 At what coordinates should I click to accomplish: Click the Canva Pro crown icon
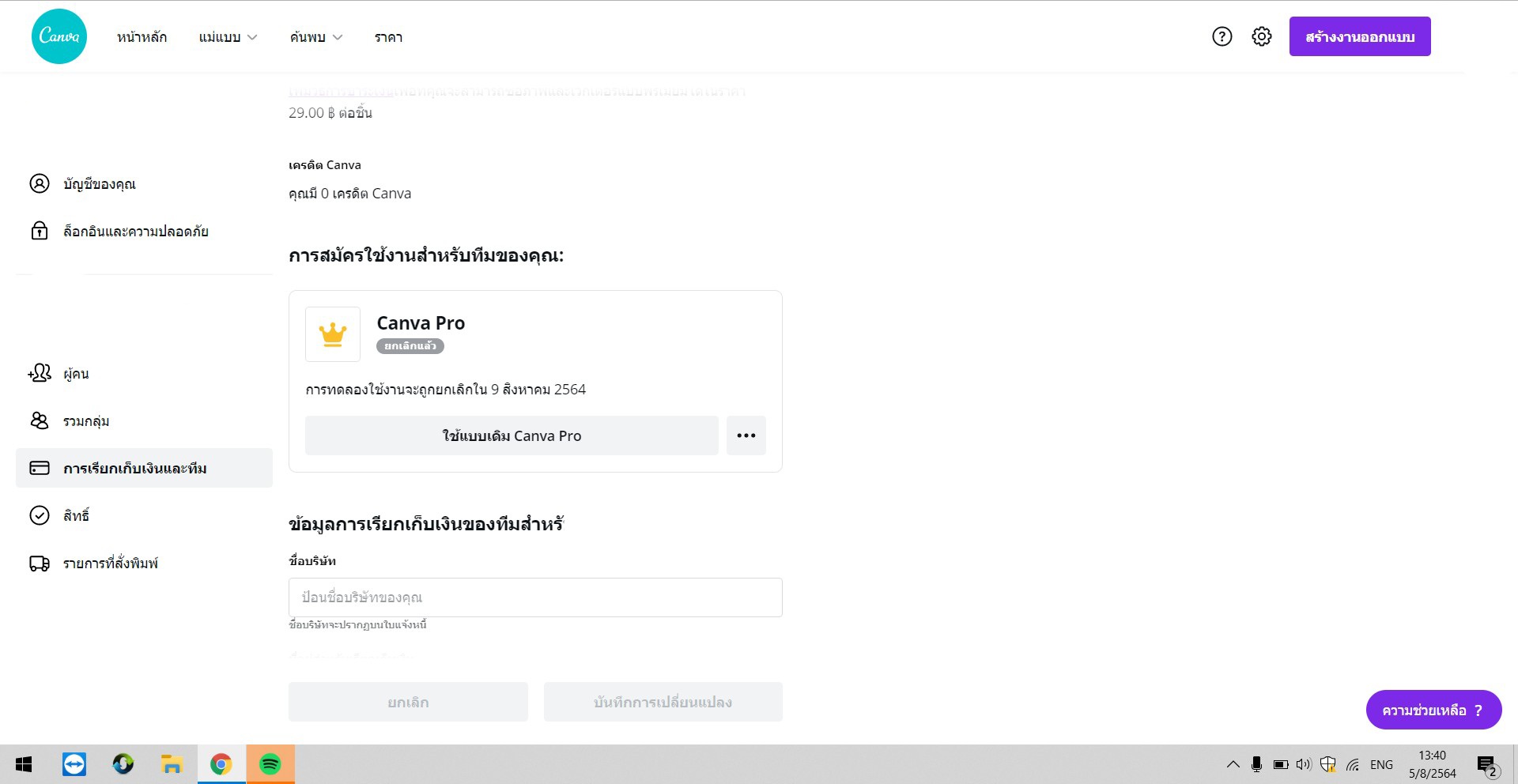point(333,334)
